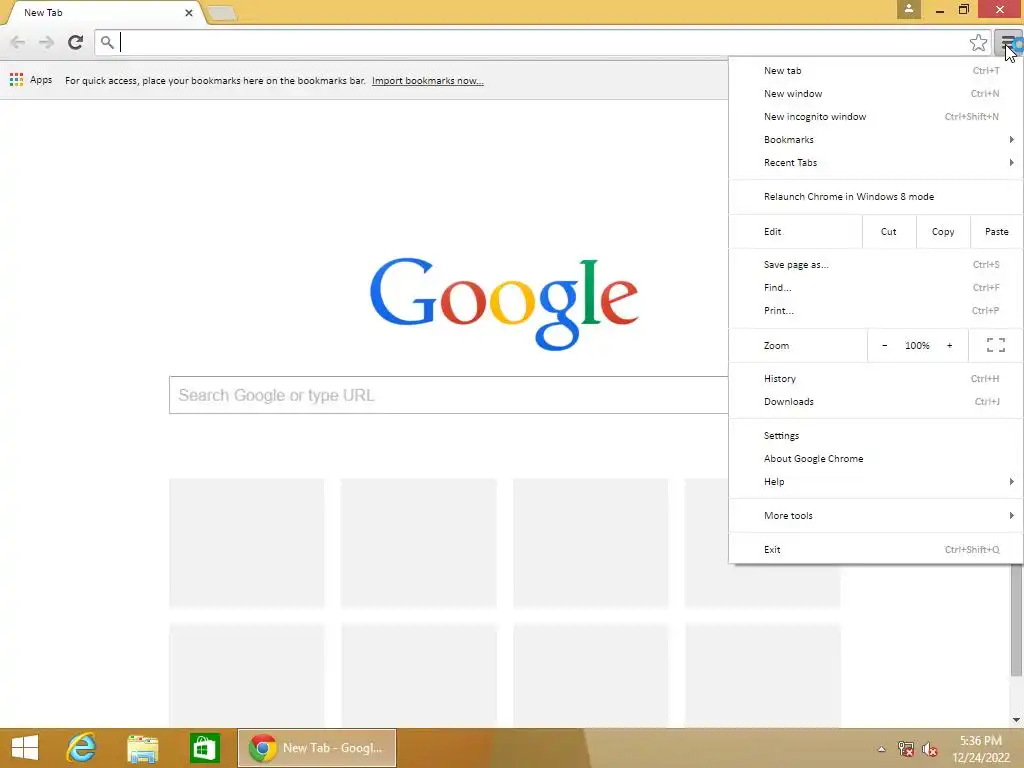Open the first most-visited thumbnail tile

coord(247,543)
